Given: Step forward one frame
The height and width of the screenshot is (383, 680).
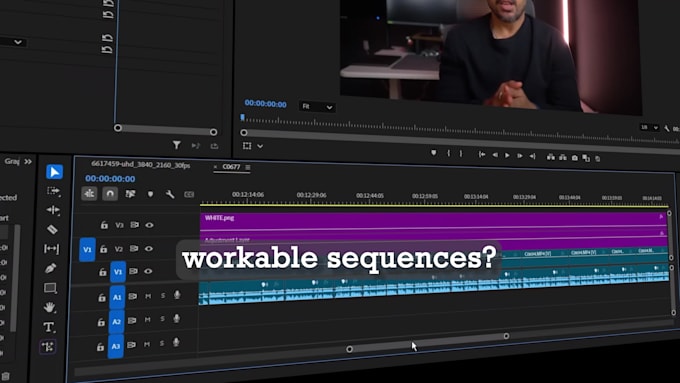Looking at the screenshot, I should (520, 156).
